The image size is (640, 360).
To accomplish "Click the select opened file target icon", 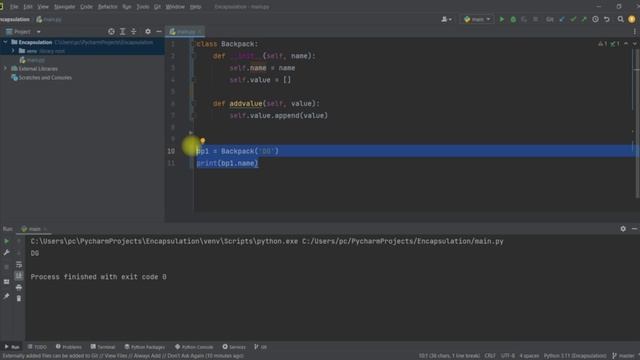I will (x=111, y=31).
